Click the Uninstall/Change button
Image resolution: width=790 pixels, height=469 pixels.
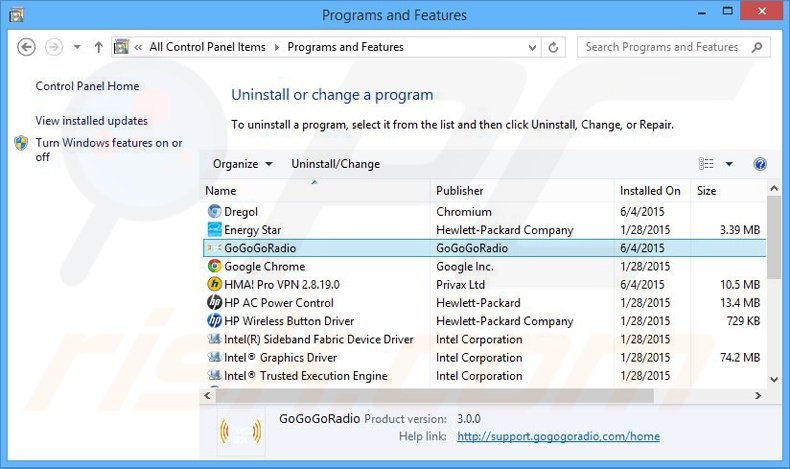click(336, 164)
